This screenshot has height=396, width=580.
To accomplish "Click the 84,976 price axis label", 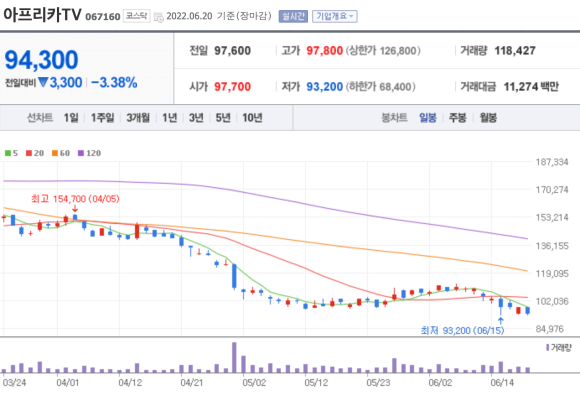I will tap(550, 329).
